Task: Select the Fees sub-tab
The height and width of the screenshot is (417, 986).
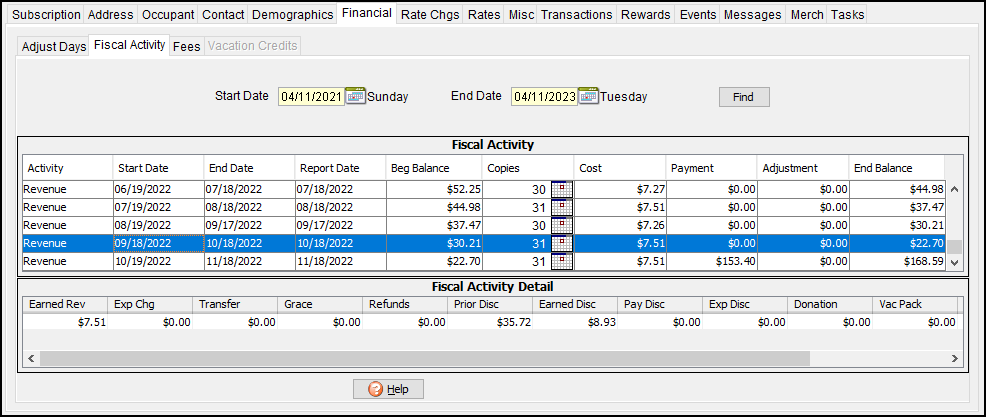Action: [x=186, y=47]
